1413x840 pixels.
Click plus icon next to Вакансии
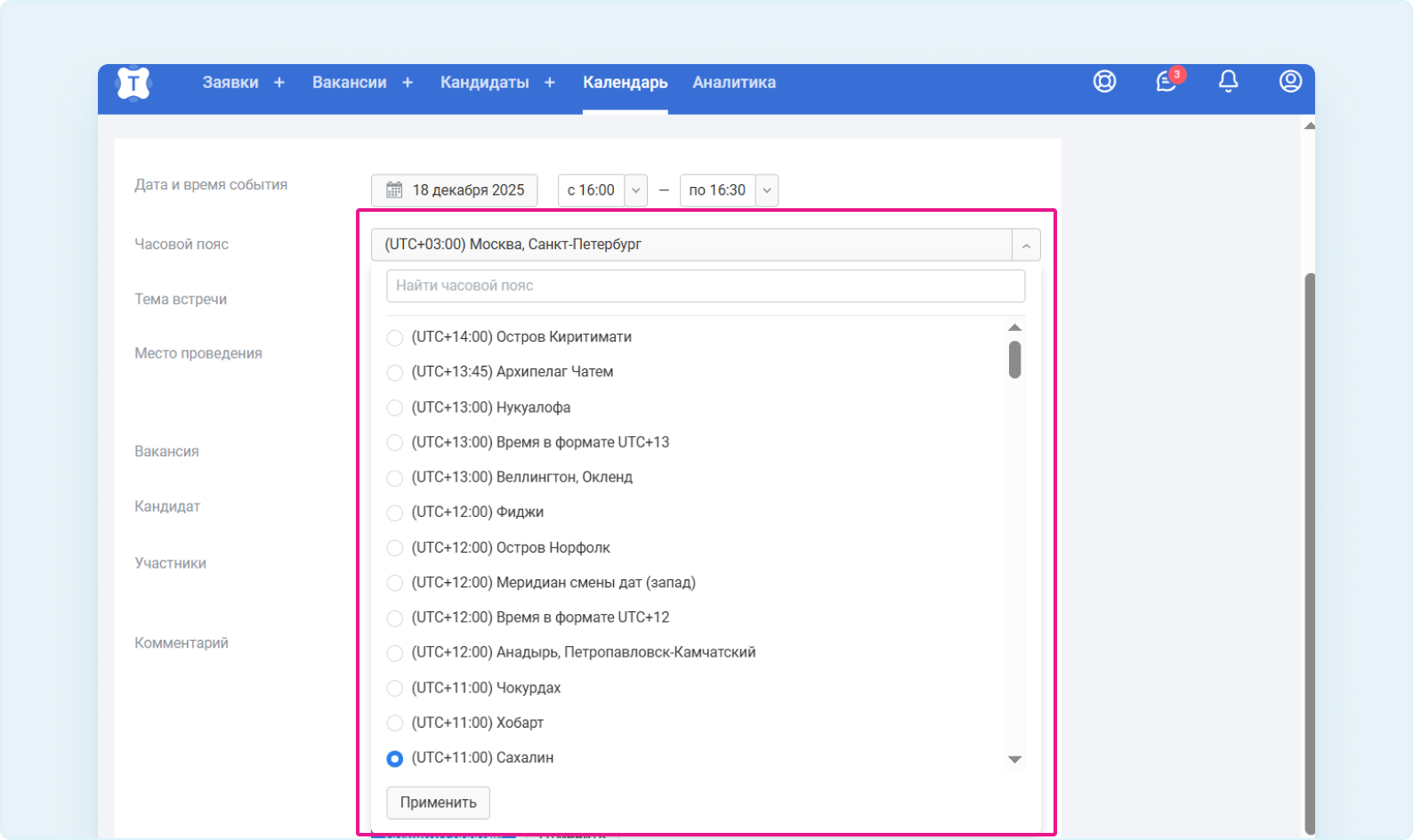[x=408, y=83]
